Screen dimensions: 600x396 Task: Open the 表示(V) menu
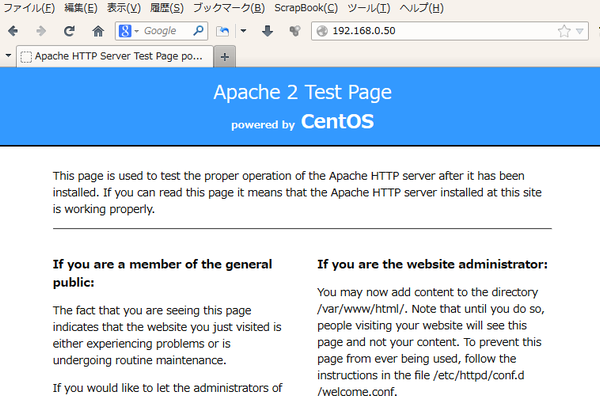tap(124, 8)
